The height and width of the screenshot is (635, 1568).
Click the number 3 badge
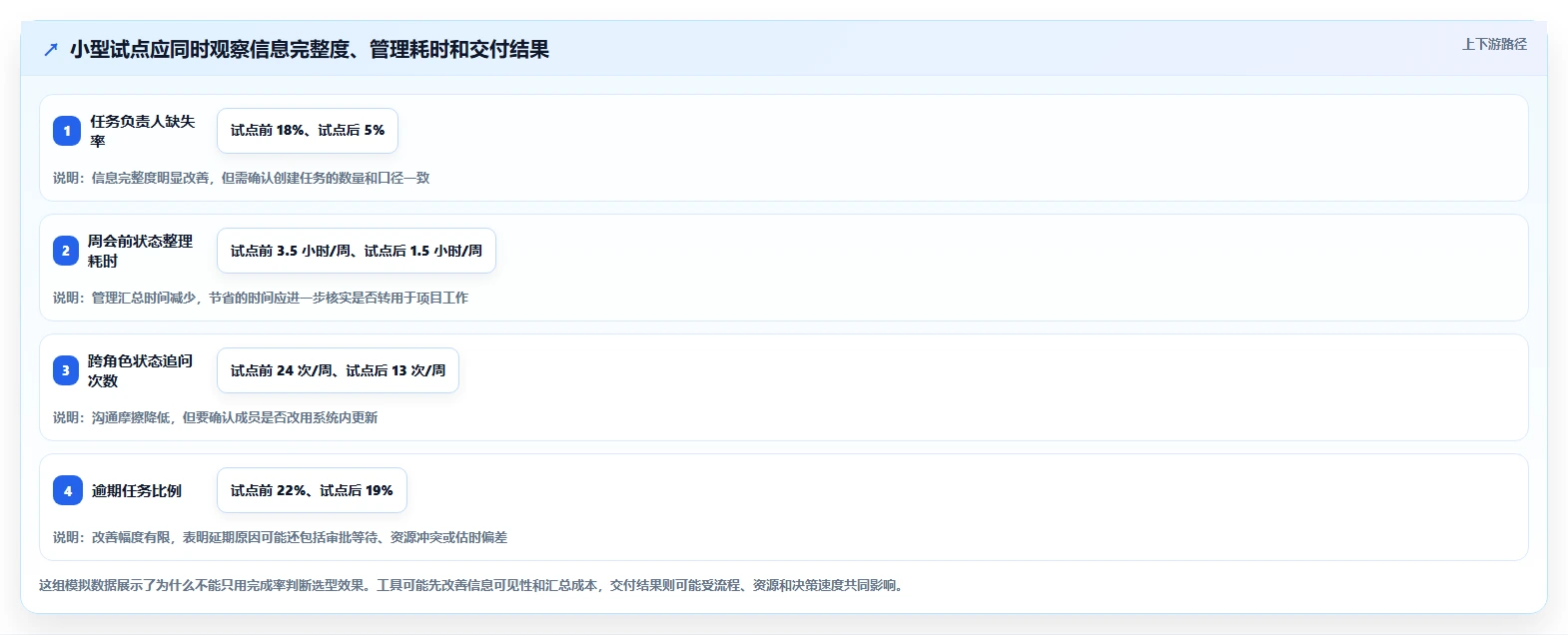pyautogui.click(x=66, y=370)
